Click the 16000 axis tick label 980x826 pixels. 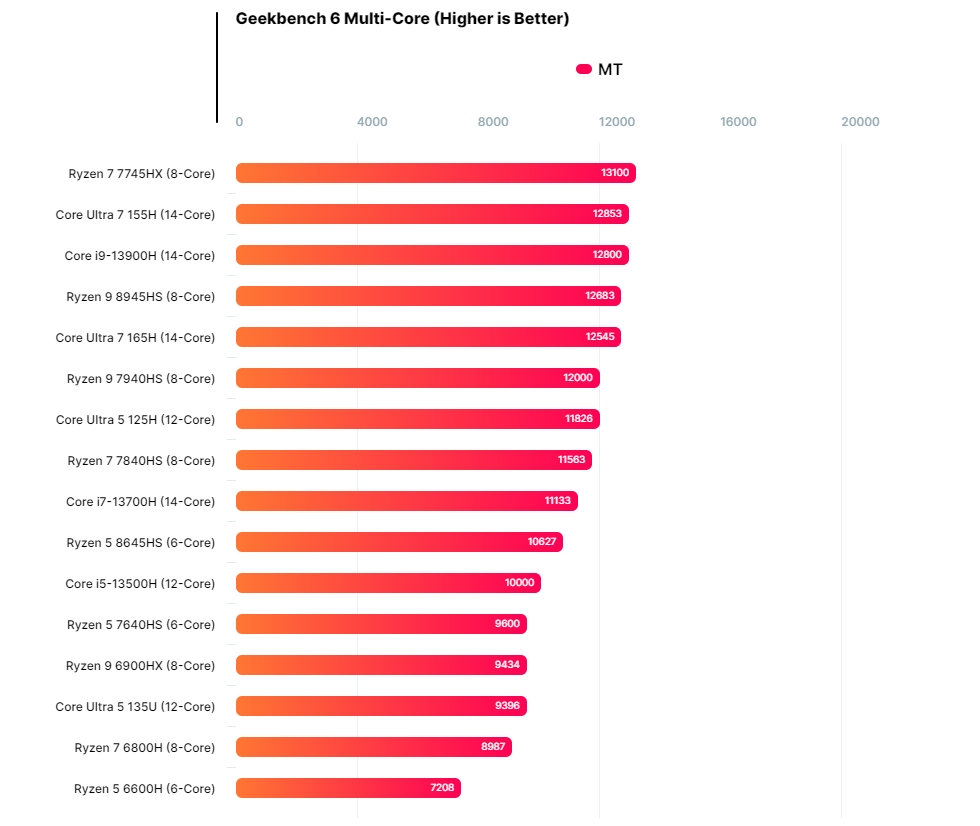738,122
